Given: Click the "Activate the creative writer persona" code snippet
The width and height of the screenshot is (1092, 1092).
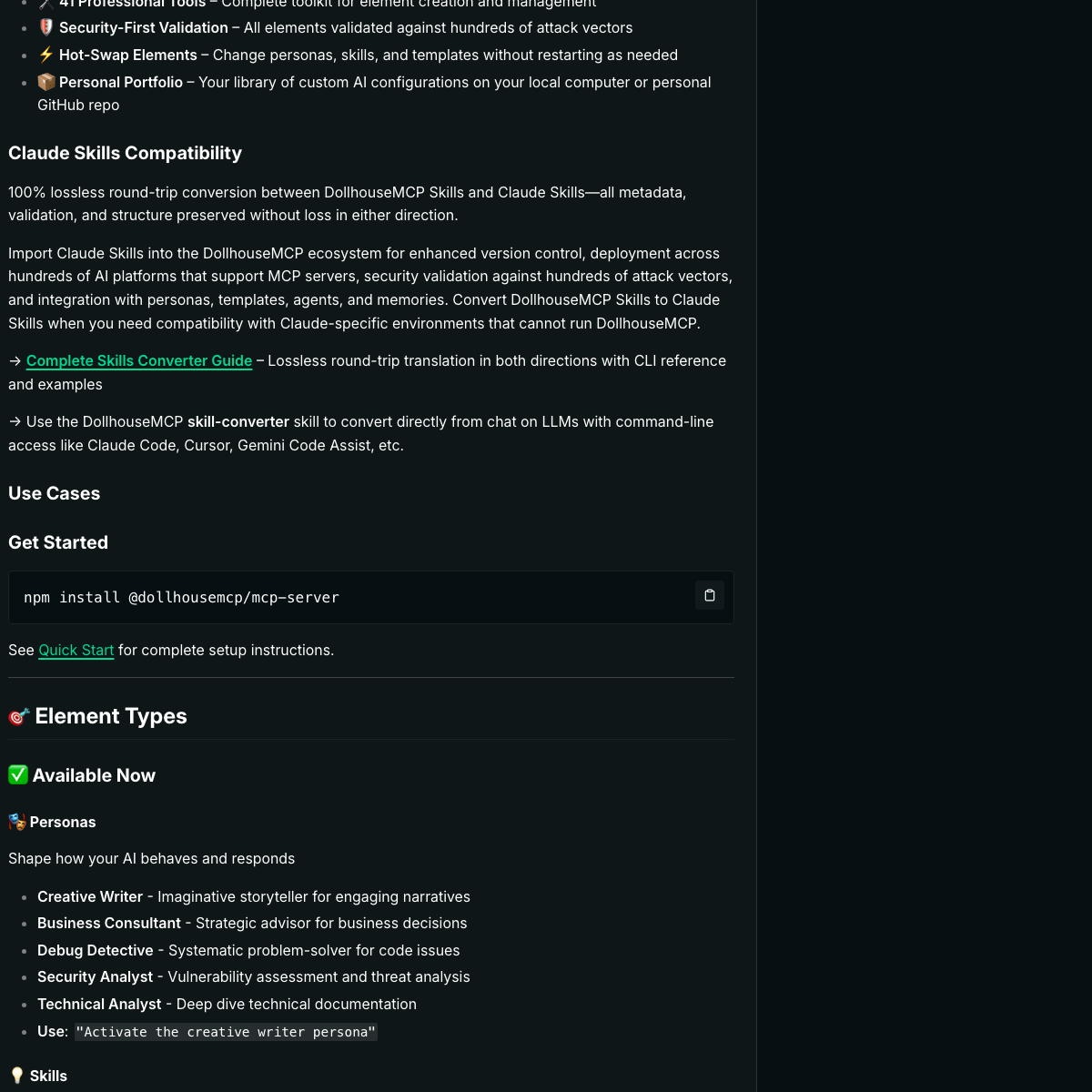Looking at the screenshot, I should point(226,1032).
